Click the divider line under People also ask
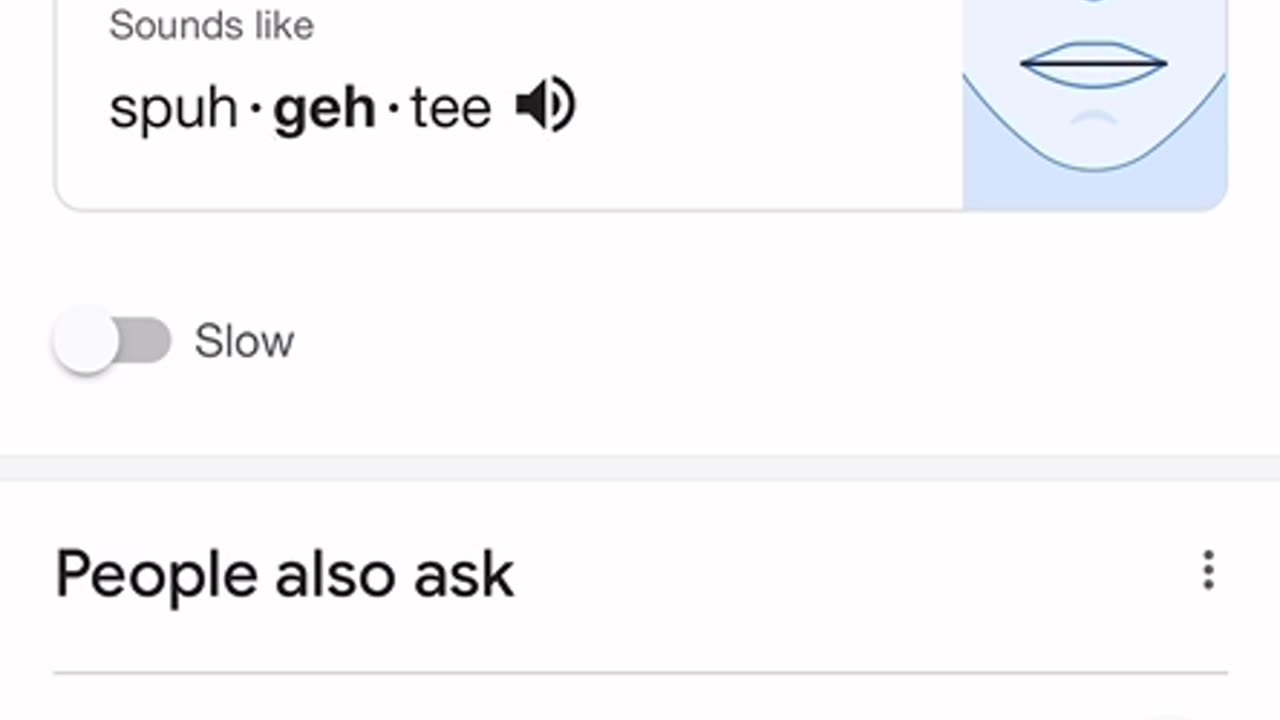The image size is (1280, 720). [x=640, y=673]
